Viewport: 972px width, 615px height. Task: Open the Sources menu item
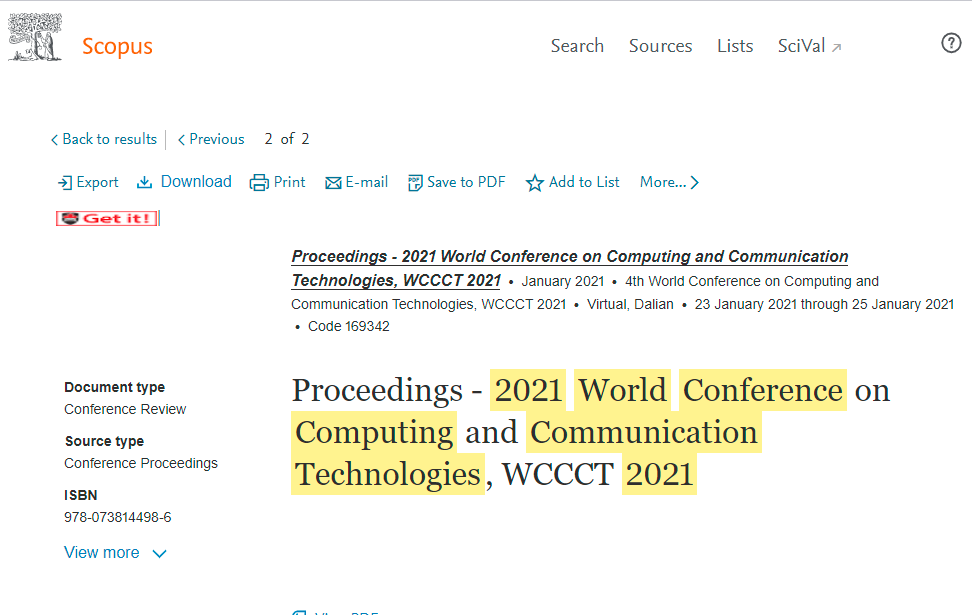point(660,46)
